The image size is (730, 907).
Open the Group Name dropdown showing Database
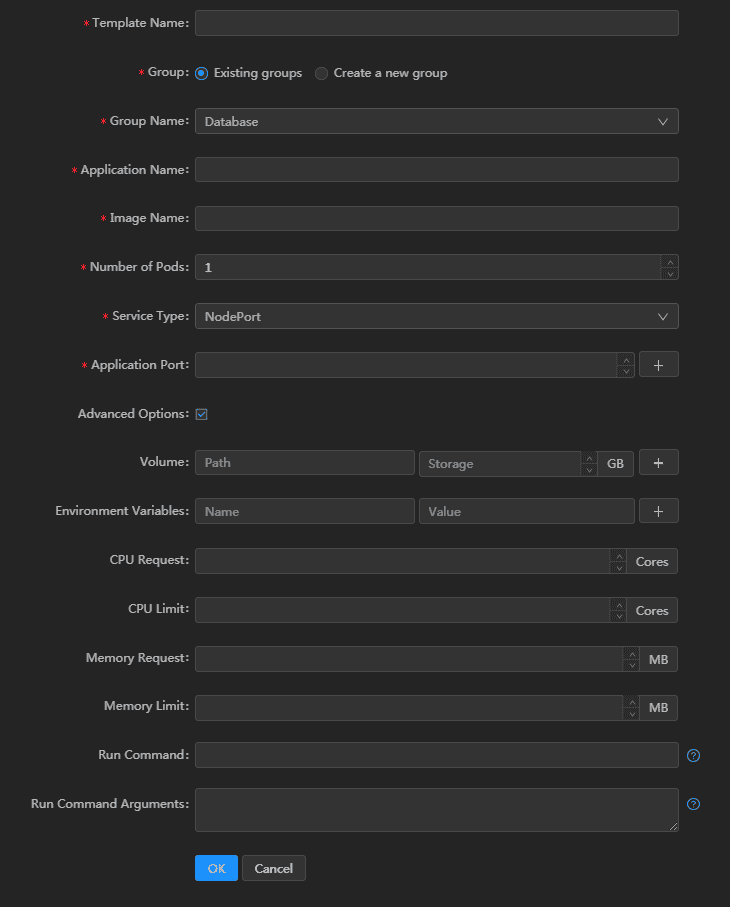[437, 121]
